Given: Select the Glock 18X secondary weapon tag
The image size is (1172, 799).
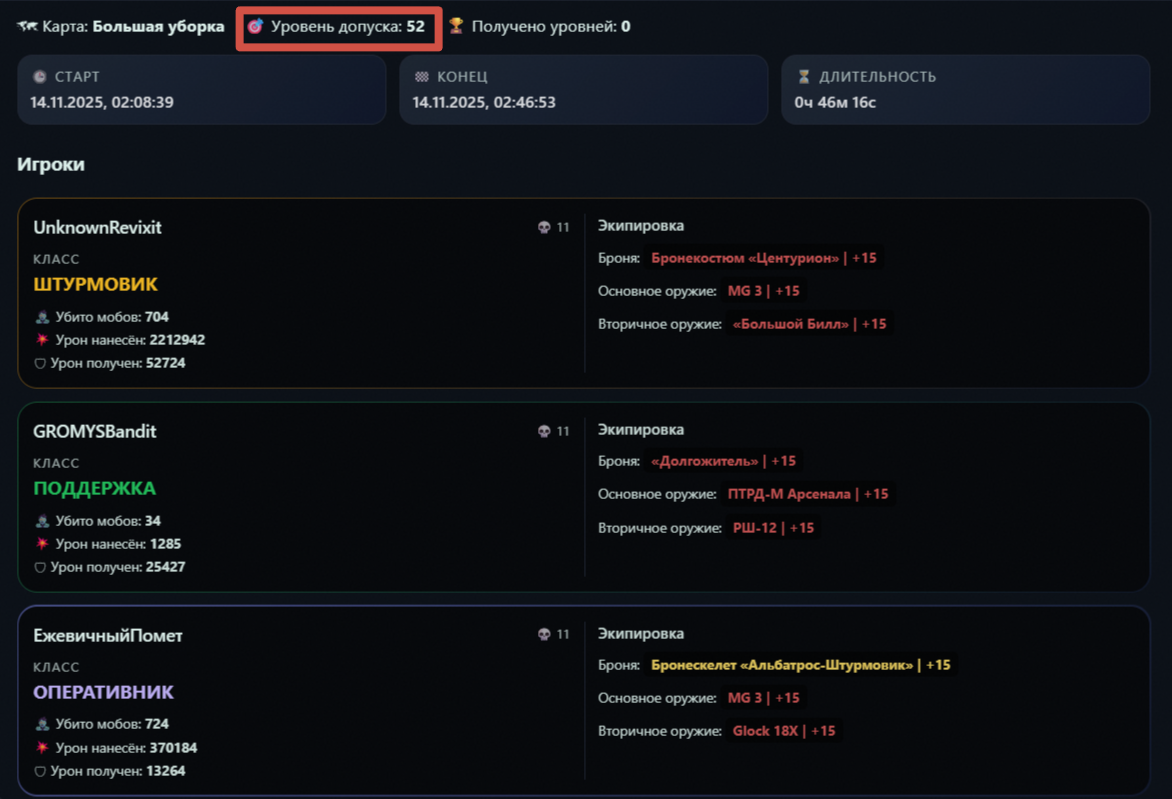Looking at the screenshot, I should 784,731.
